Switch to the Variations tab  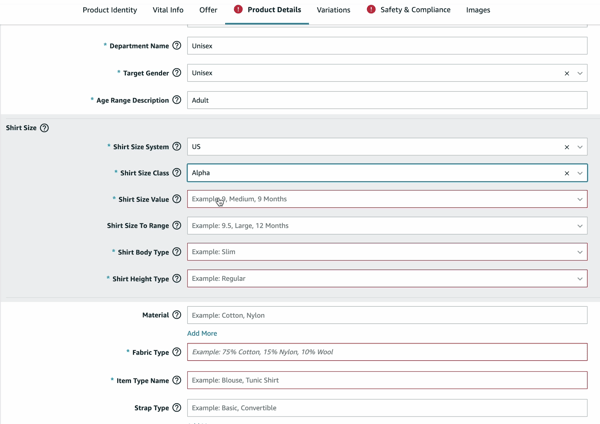(x=333, y=10)
